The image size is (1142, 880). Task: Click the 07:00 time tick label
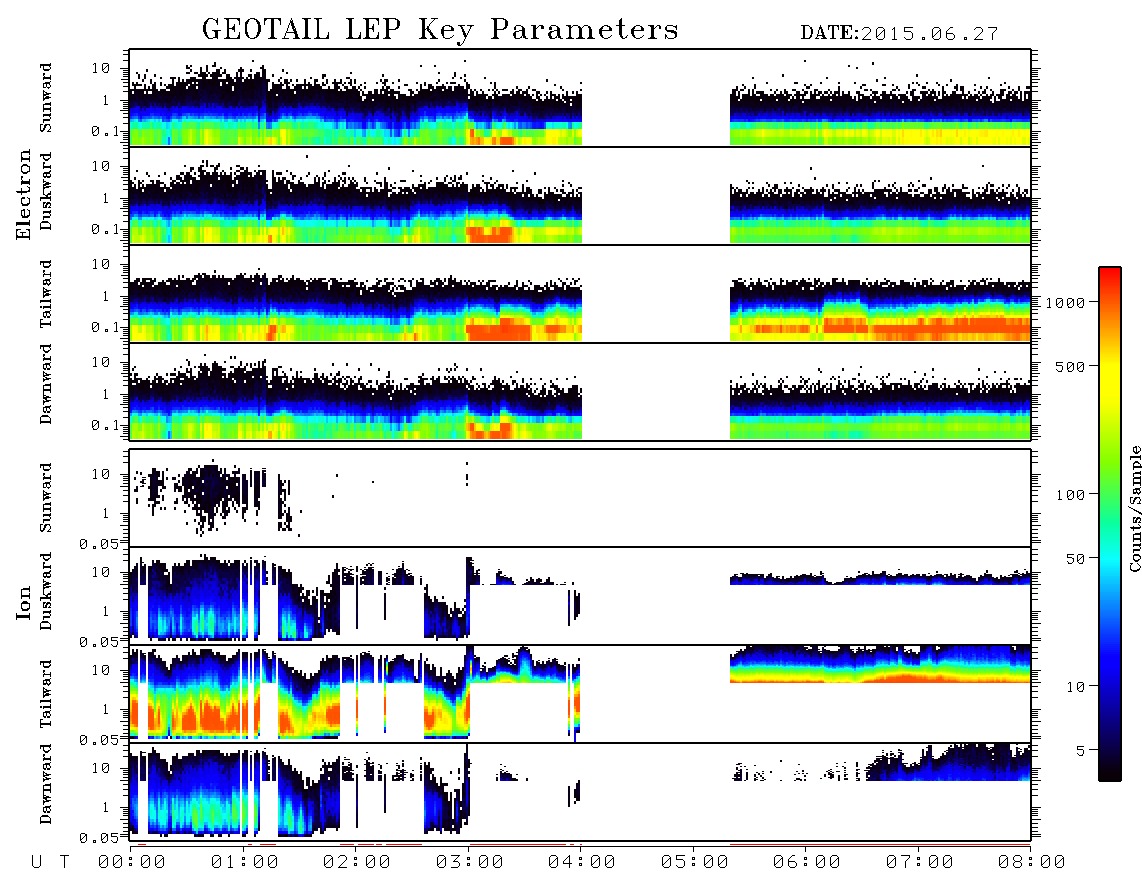[x=920, y=863]
